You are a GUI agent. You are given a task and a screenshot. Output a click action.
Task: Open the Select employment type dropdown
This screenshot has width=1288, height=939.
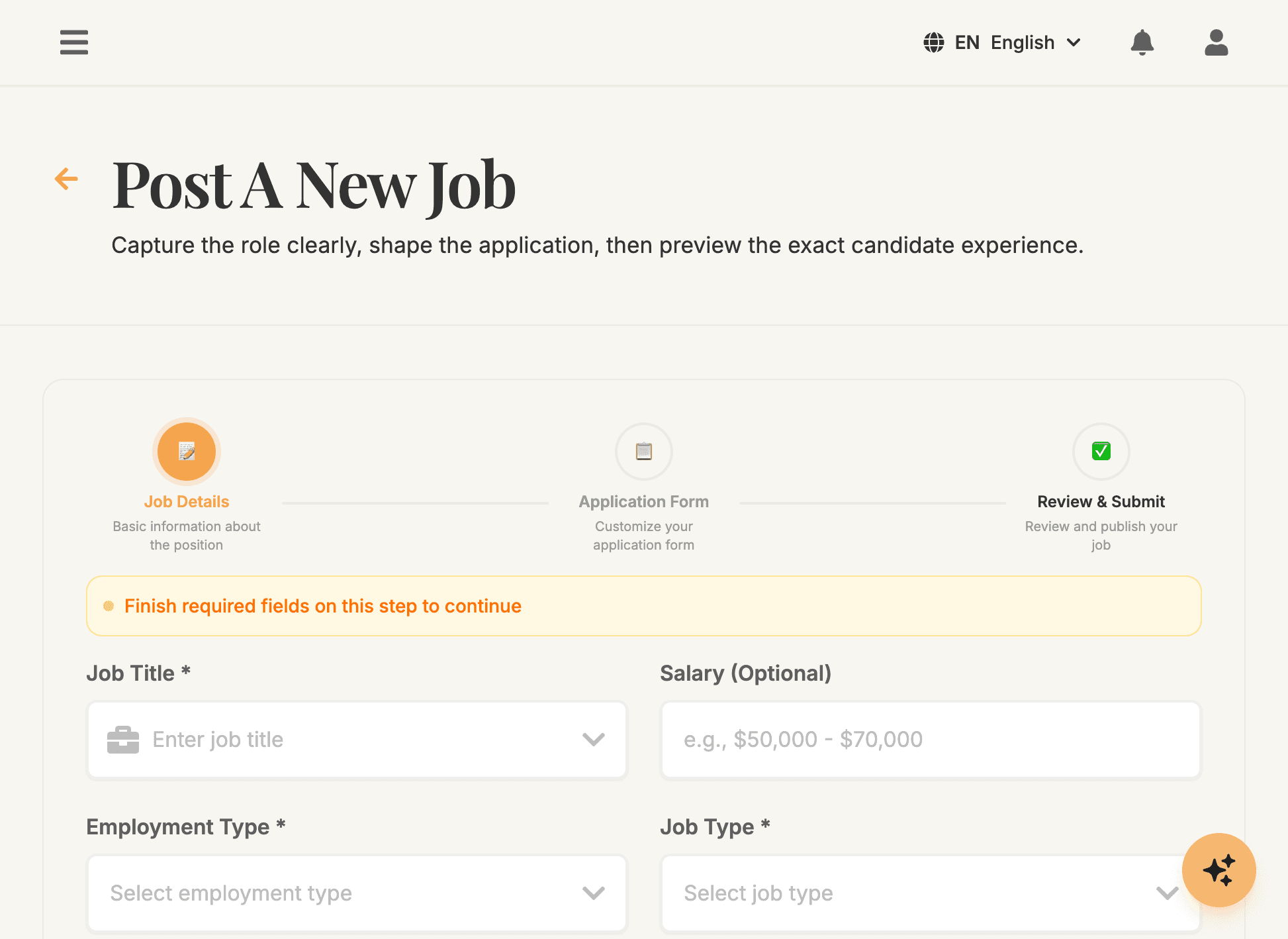coord(356,893)
